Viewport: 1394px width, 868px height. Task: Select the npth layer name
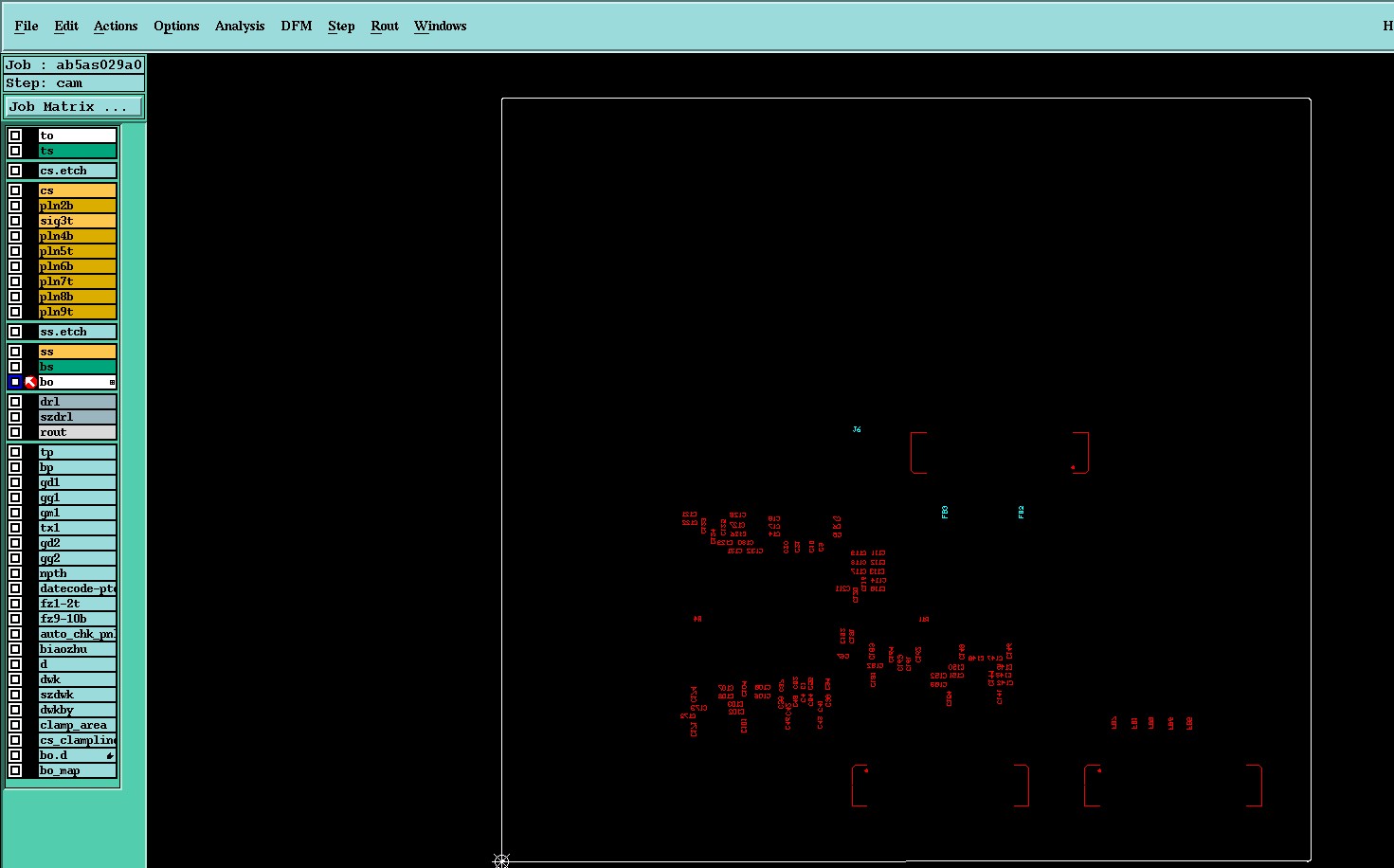pos(78,573)
